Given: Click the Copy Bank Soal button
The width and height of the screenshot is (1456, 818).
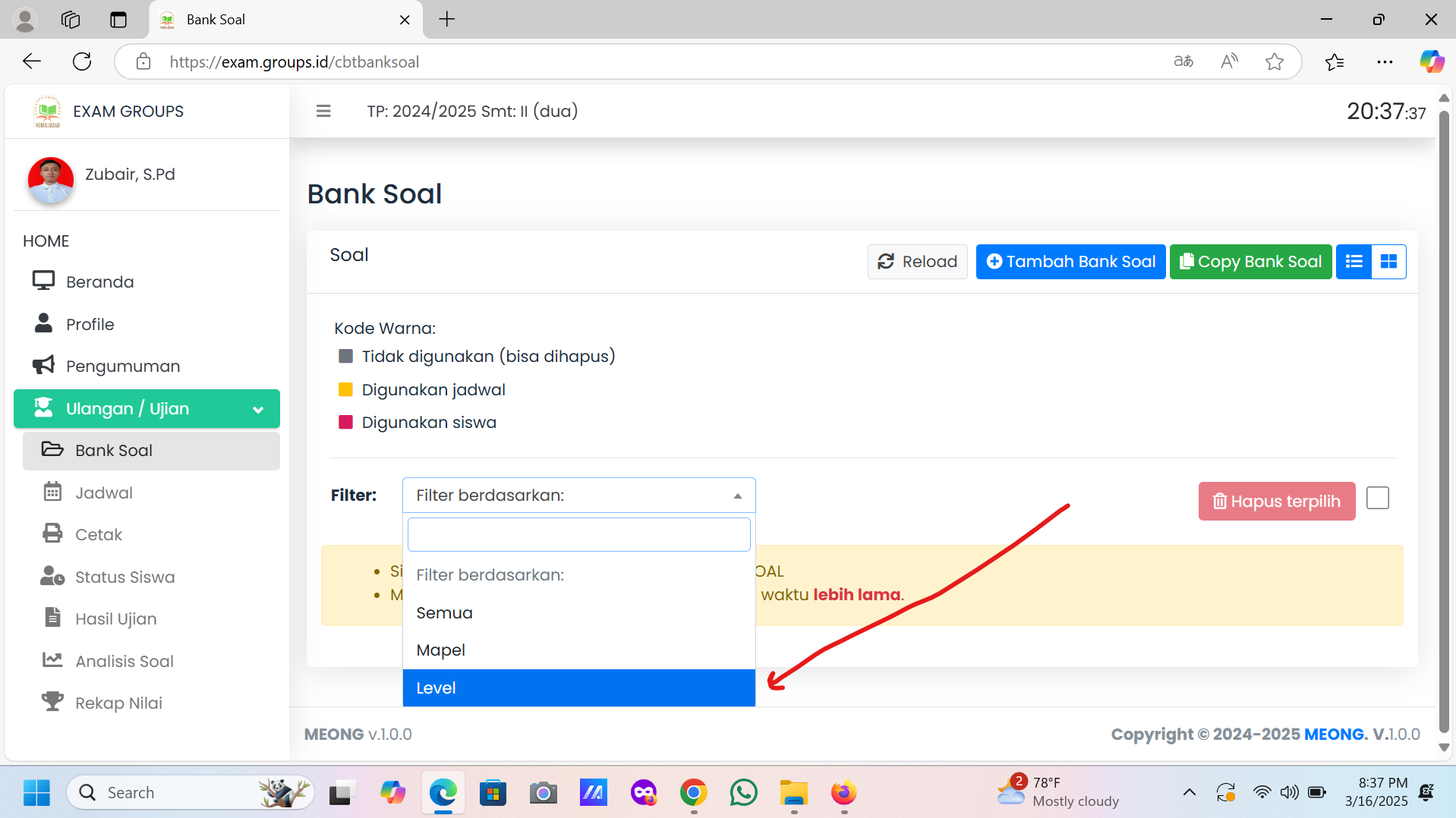Looking at the screenshot, I should tap(1250, 262).
